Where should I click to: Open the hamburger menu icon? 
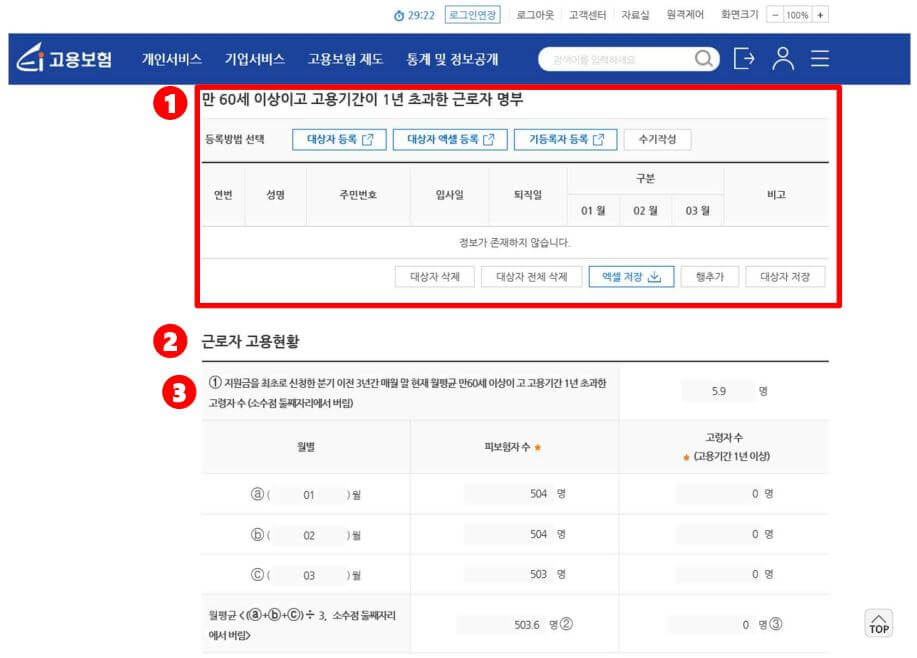click(820, 58)
